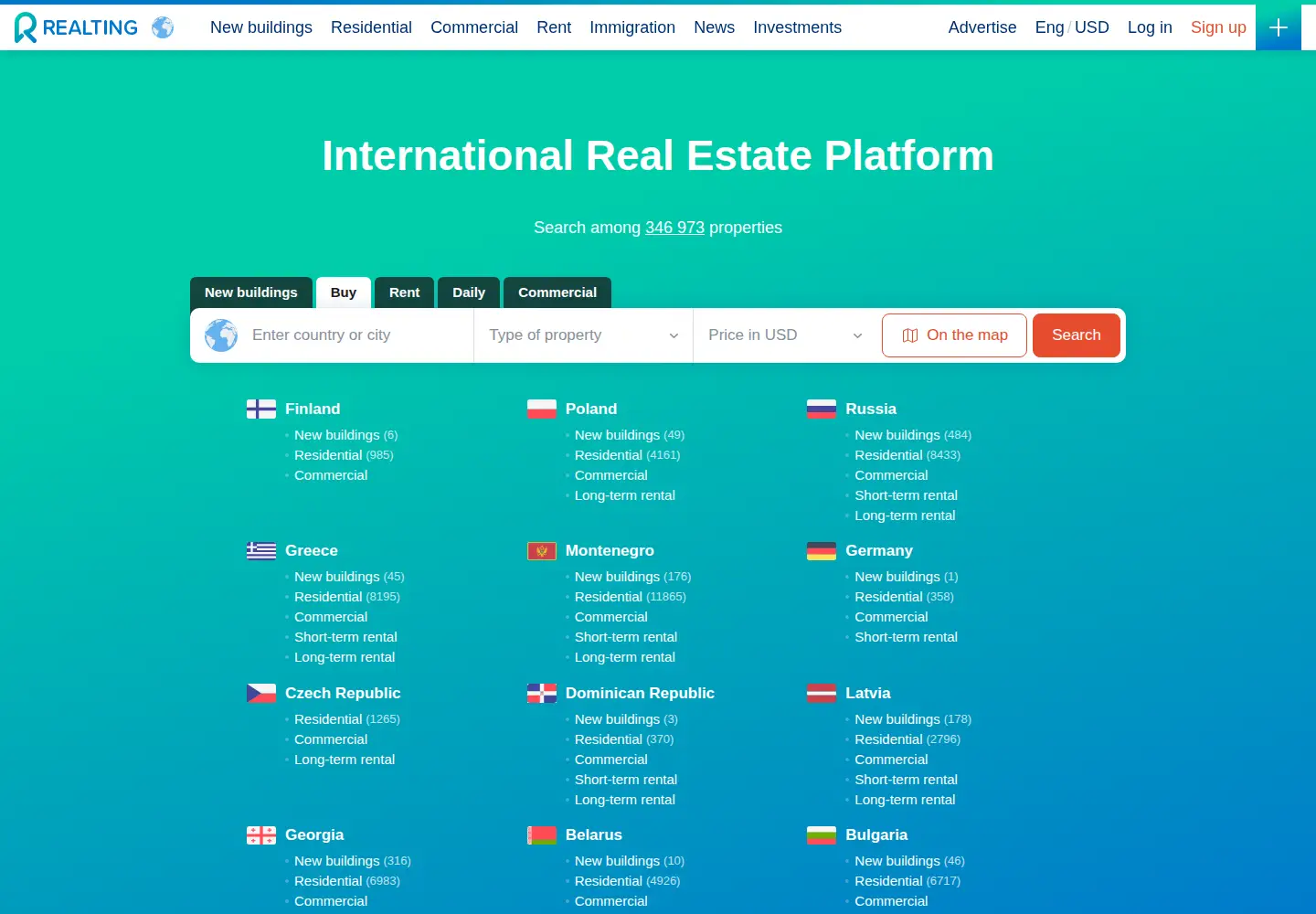Open Rent in top navigation

[554, 27]
